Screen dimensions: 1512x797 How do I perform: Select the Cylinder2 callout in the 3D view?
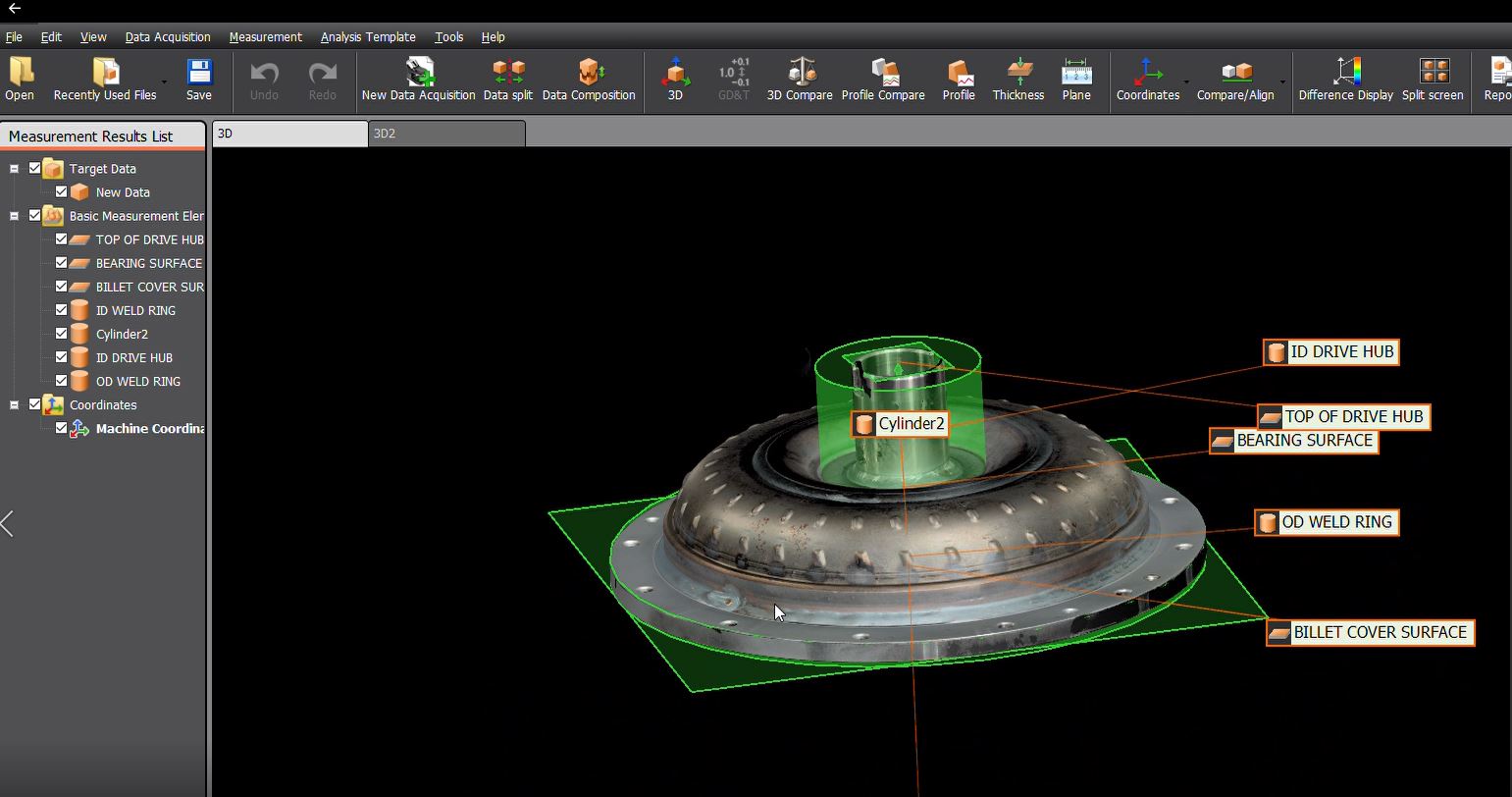(x=900, y=424)
